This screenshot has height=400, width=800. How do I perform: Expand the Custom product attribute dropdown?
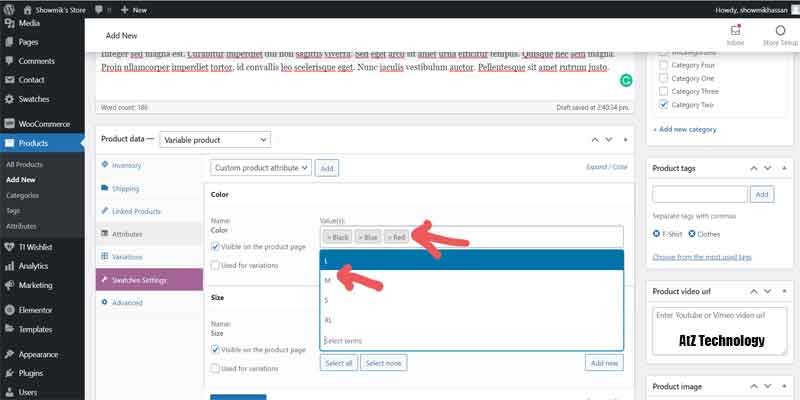click(261, 168)
